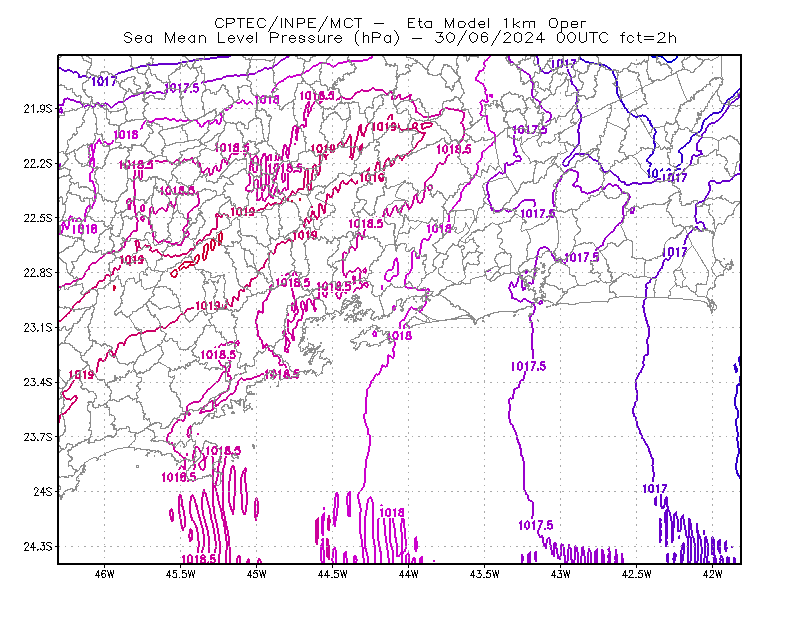Click the 23.7S latitude axis label
The image size is (800, 618).
pyautogui.click(x=38, y=437)
